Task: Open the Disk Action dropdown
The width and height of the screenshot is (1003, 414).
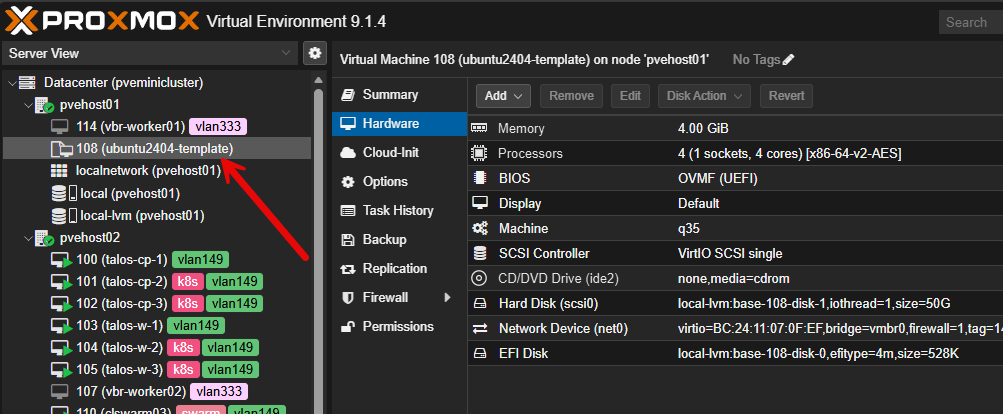Action: pos(704,96)
